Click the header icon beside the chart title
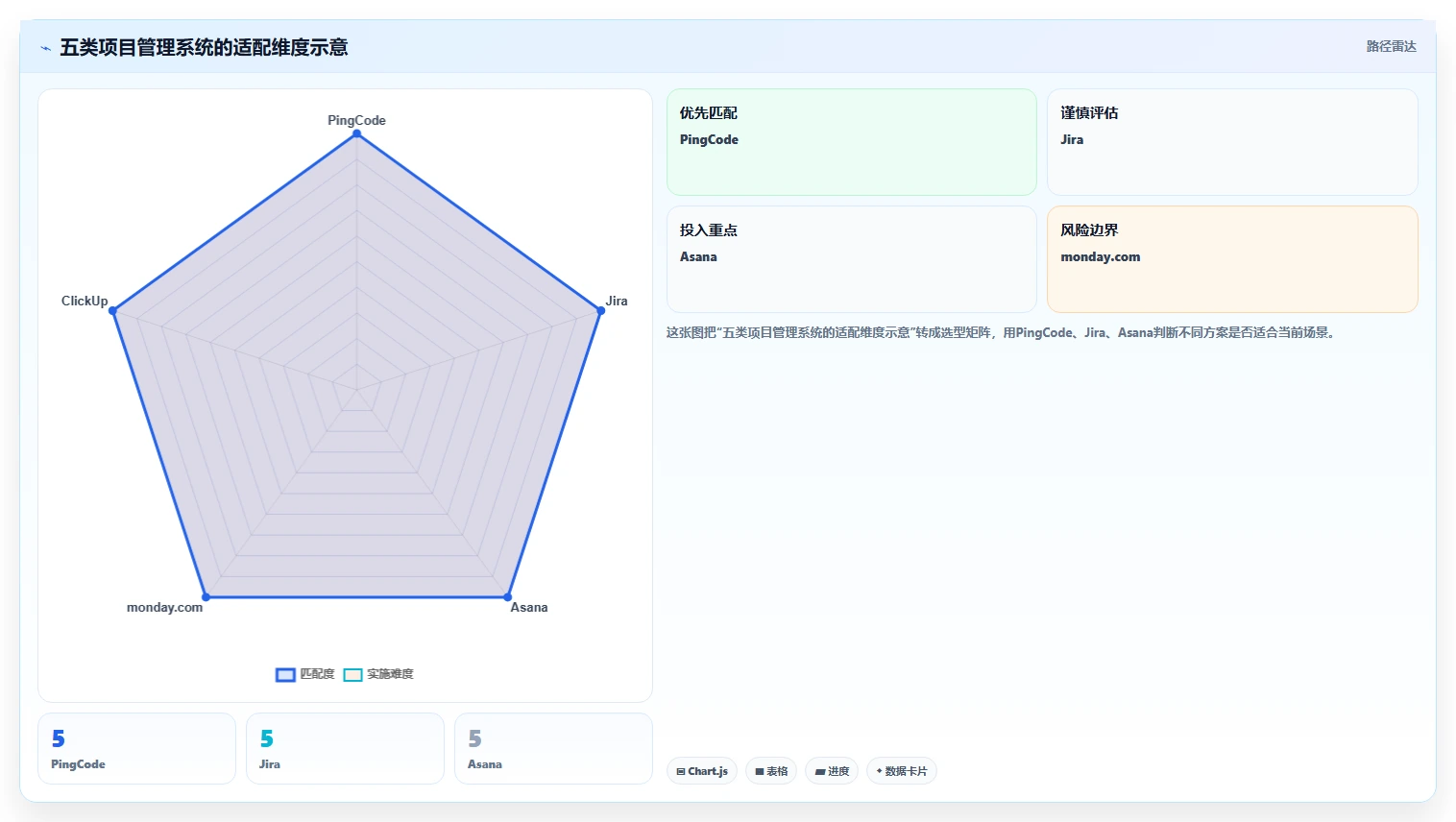The width and height of the screenshot is (1456, 822). tap(45, 48)
